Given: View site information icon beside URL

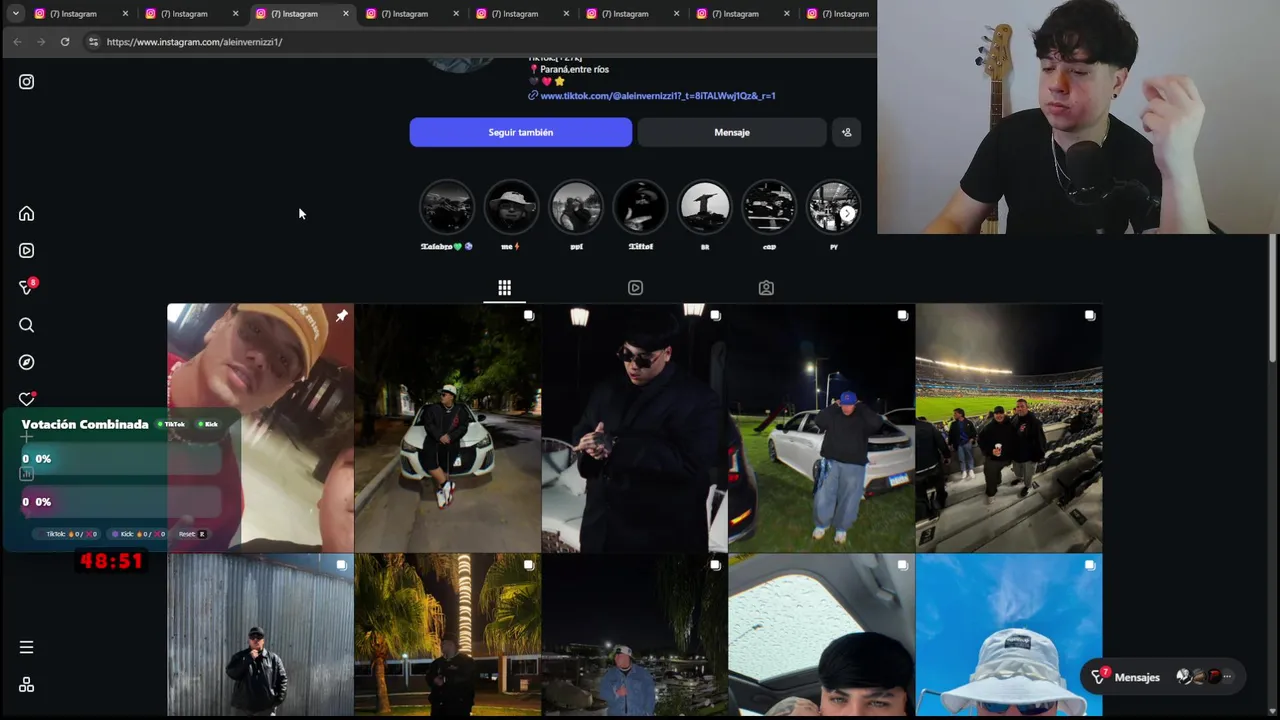Looking at the screenshot, I should pyautogui.click(x=93, y=42).
